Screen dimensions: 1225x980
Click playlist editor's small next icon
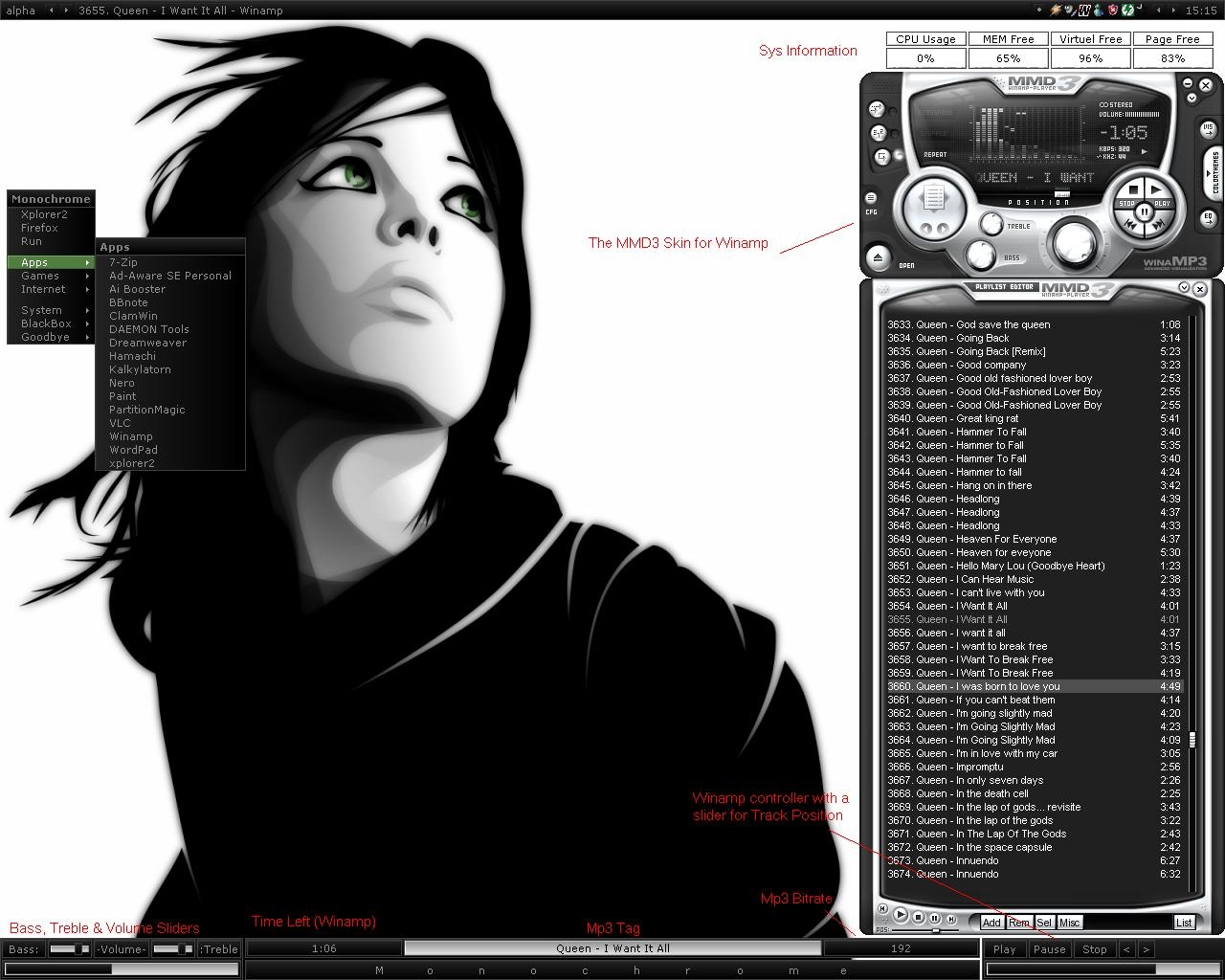point(951,919)
